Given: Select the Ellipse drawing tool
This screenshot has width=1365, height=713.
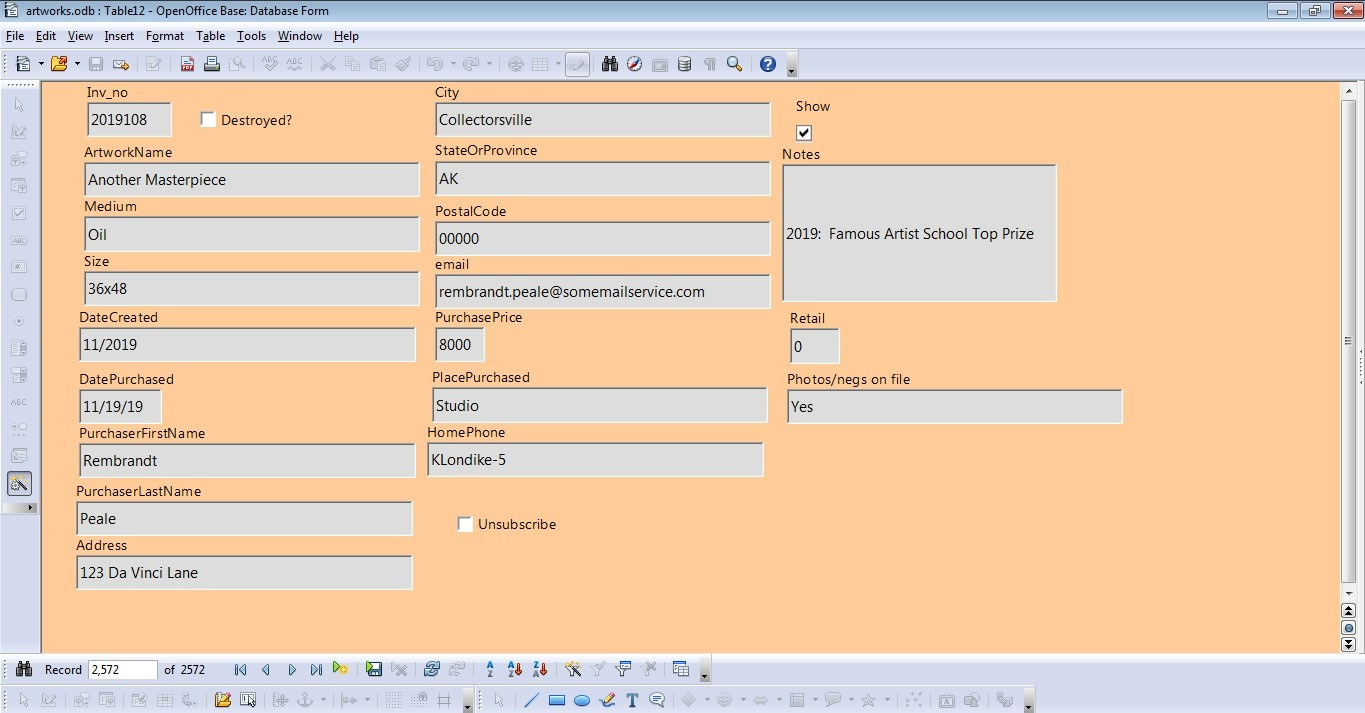Looking at the screenshot, I should point(582,700).
